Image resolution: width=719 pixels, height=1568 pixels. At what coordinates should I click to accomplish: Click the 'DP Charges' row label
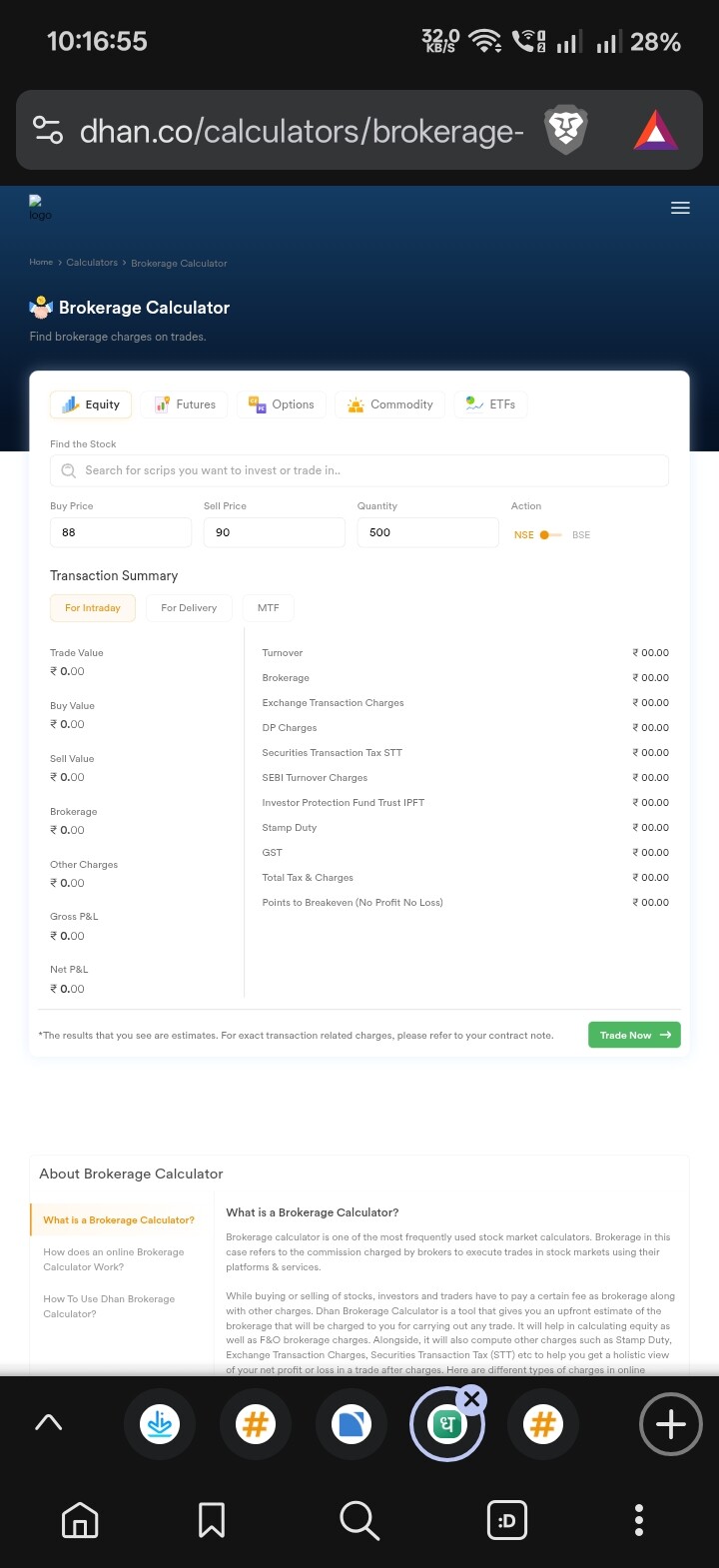click(x=290, y=728)
